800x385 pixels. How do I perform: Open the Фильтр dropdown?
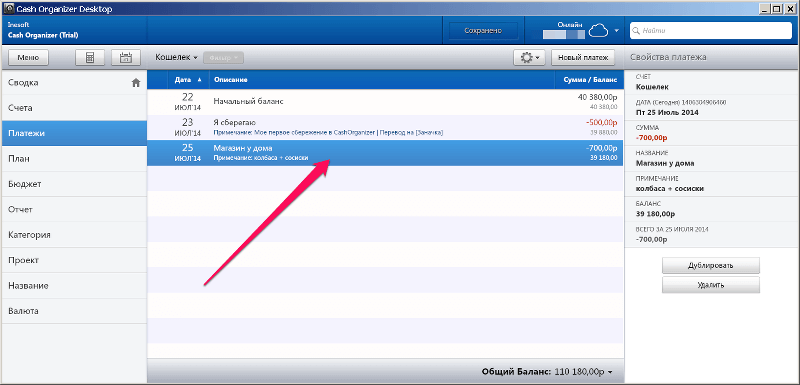click(x=223, y=58)
